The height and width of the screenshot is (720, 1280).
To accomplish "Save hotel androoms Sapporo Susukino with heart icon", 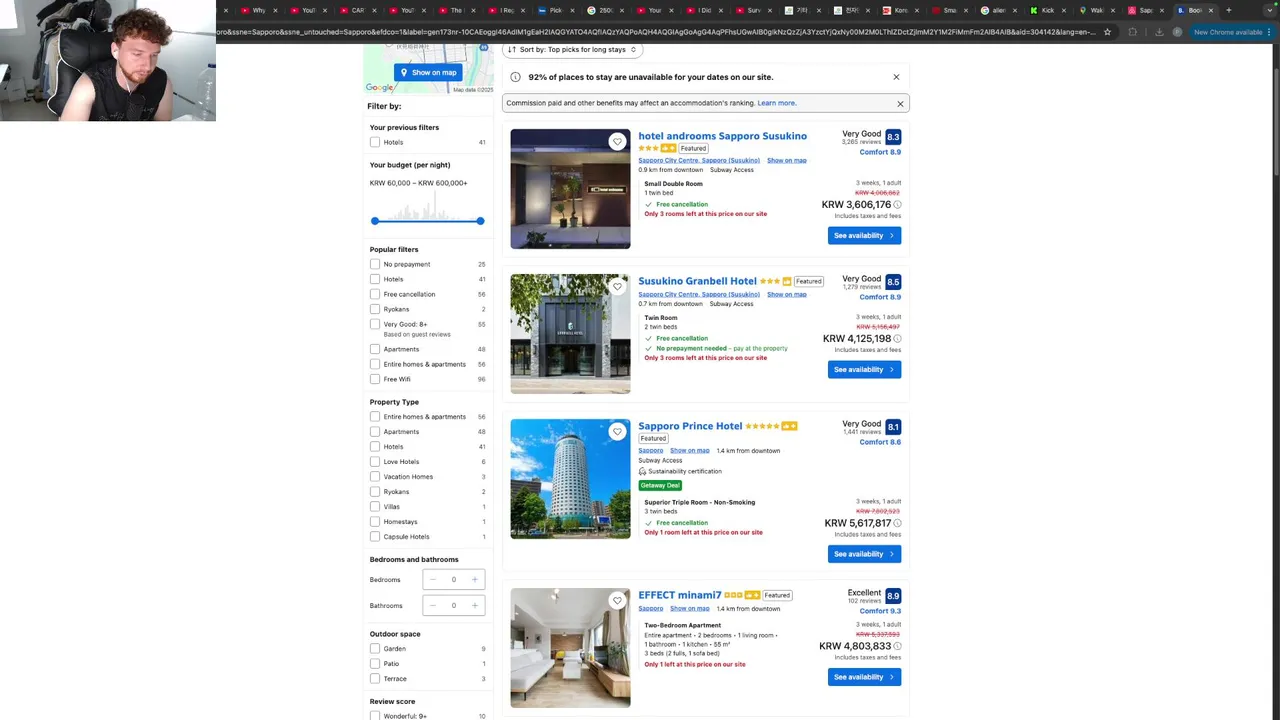I will (x=617, y=142).
